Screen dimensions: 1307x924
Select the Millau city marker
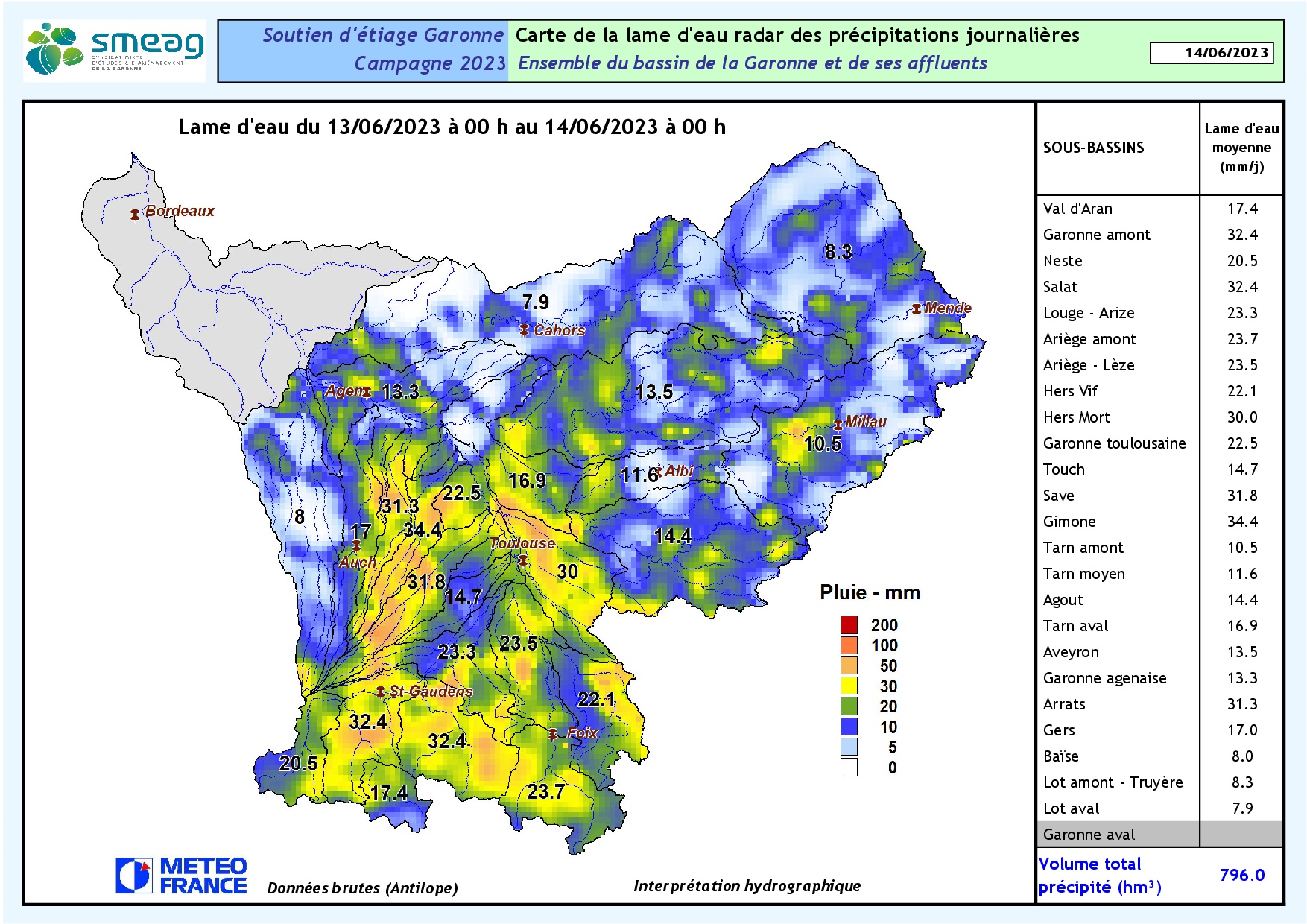click(x=838, y=425)
